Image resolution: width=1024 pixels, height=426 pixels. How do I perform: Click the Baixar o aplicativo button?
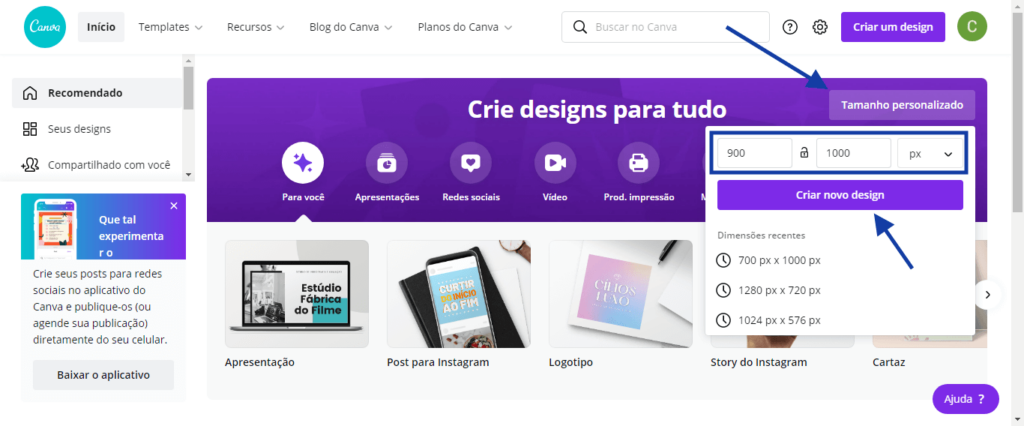(103, 375)
